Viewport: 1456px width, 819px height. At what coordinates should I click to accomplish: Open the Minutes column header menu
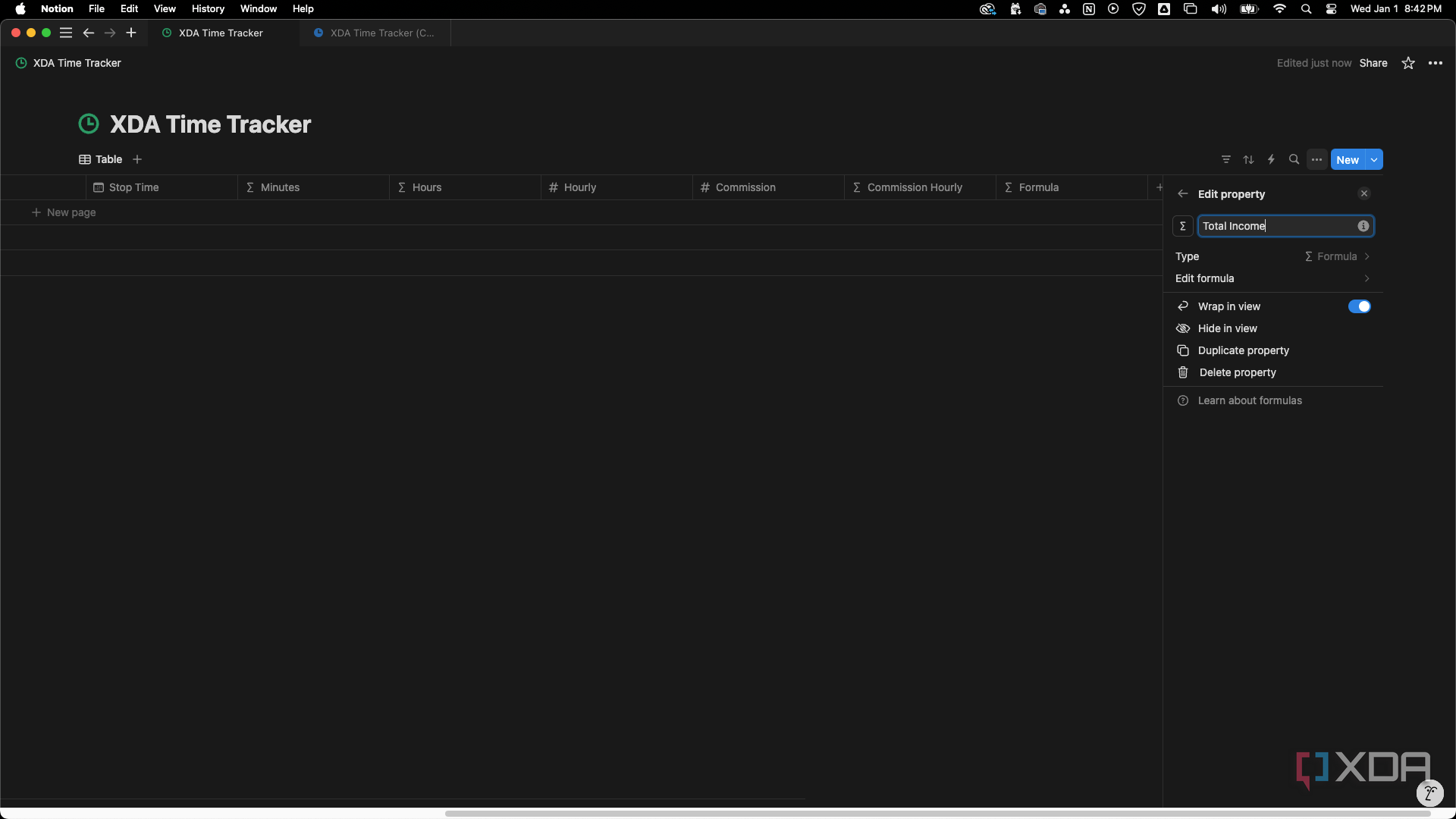click(x=313, y=187)
